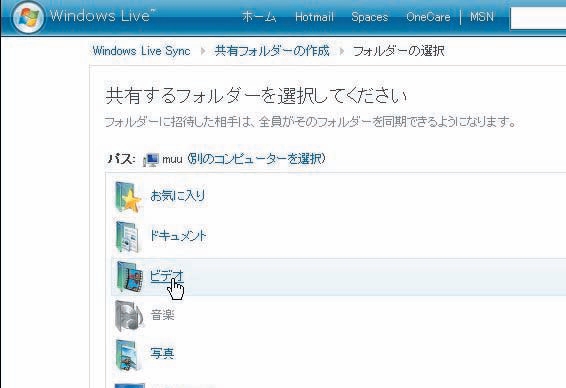Screen dimensions: 566x388
Task: Click the フォルダーの選択 breadcrumb text
Action: (399, 51)
